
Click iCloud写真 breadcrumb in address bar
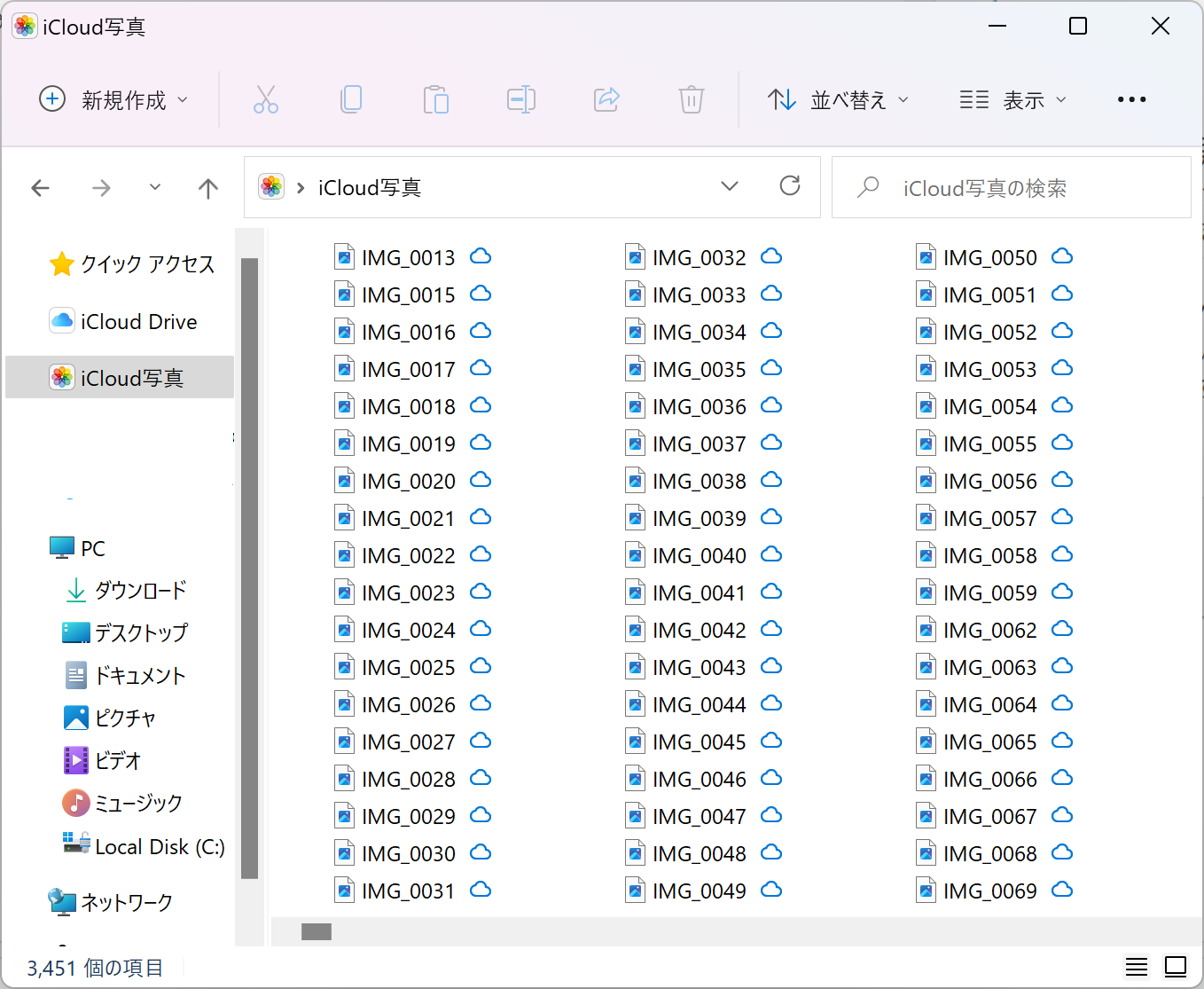pyautogui.click(x=370, y=188)
